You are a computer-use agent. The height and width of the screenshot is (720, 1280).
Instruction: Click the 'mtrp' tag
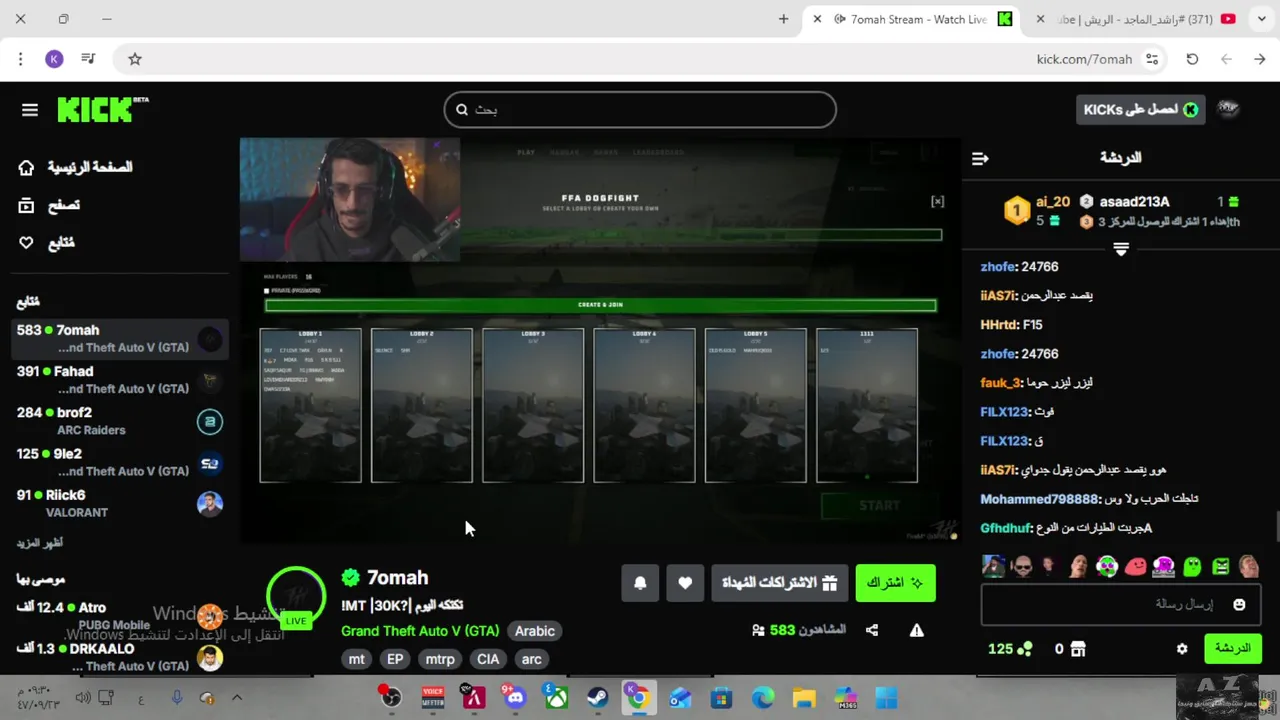point(440,659)
